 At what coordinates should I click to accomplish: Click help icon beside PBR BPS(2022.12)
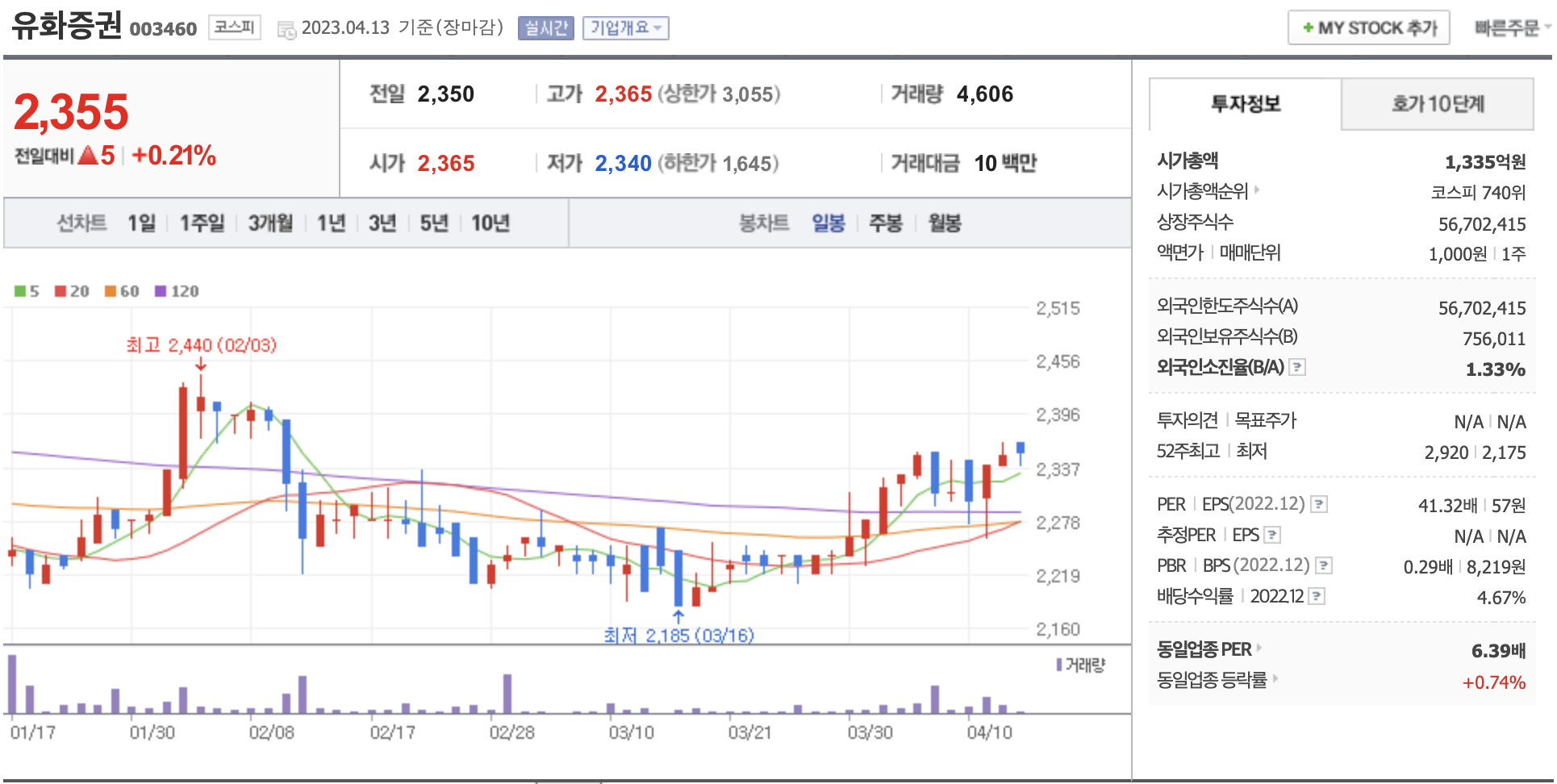[1323, 565]
